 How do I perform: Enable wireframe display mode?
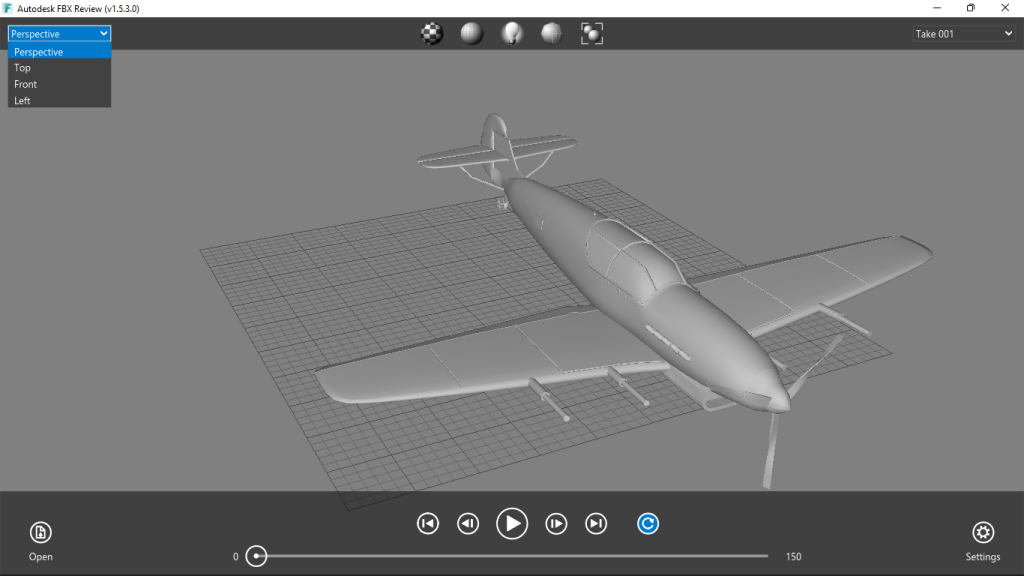click(551, 32)
